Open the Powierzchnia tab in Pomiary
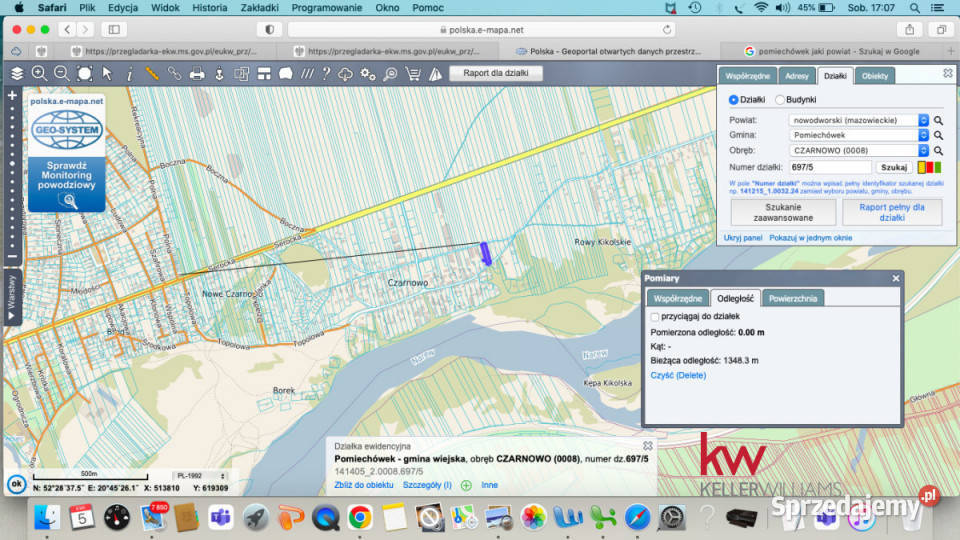Screen dimensions: 960x540 pos(793,298)
